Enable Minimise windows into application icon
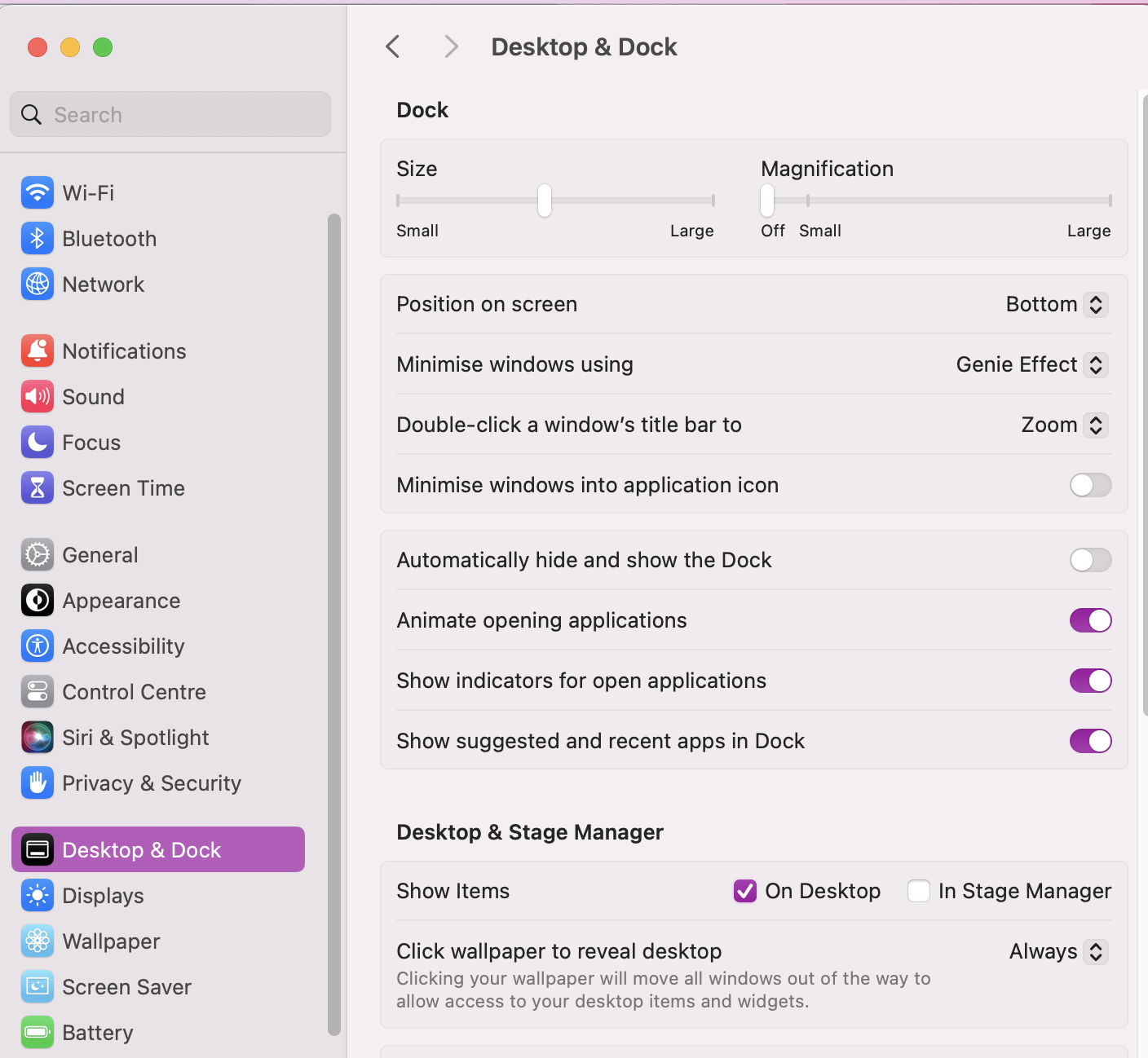This screenshot has width=1148, height=1058. coord(1090,485)
